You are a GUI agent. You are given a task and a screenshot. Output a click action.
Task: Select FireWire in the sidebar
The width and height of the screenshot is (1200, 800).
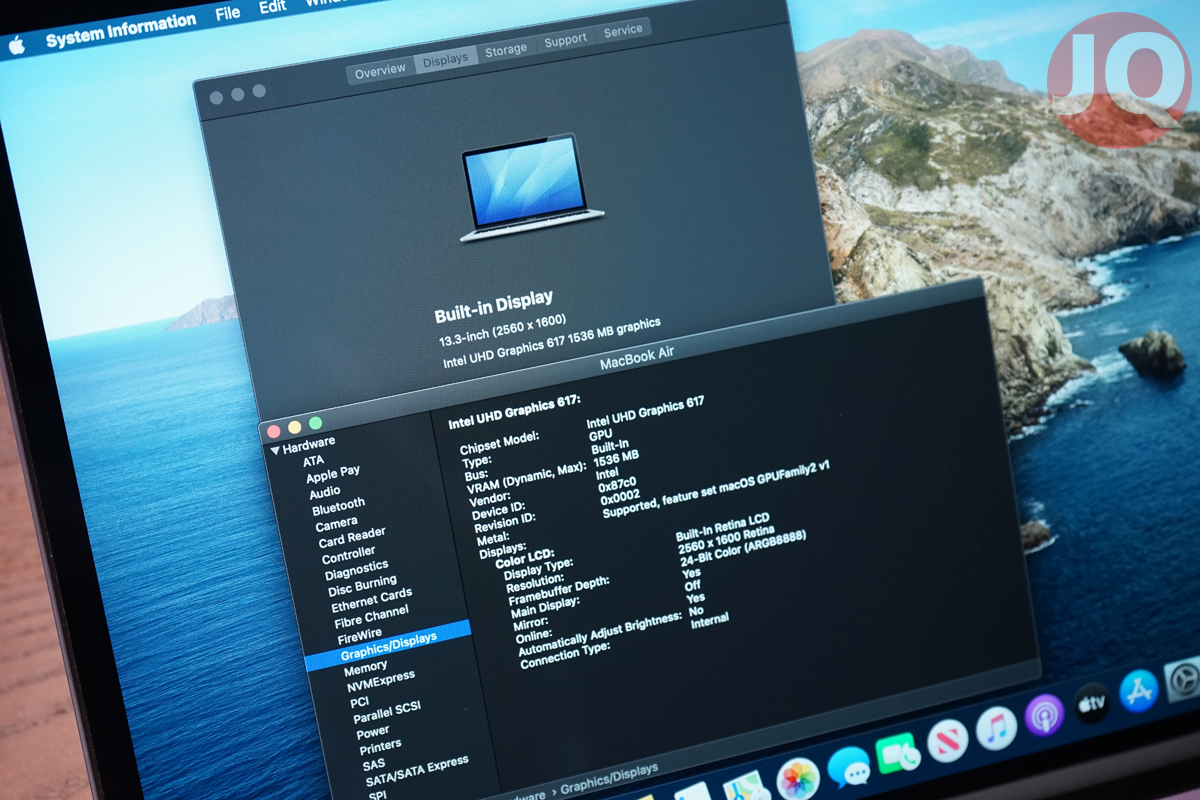(x=359, y=636)
